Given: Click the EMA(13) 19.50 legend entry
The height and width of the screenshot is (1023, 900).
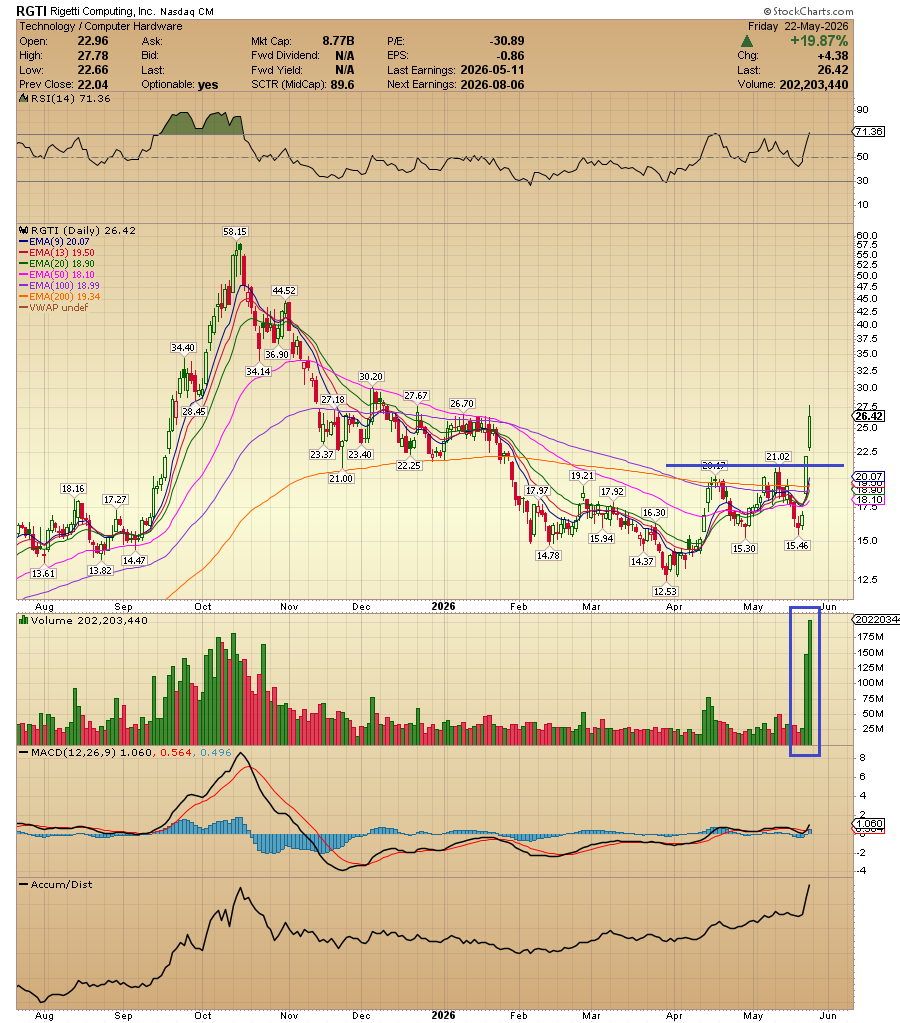Looking at the screenshot, I should [57, 252].
